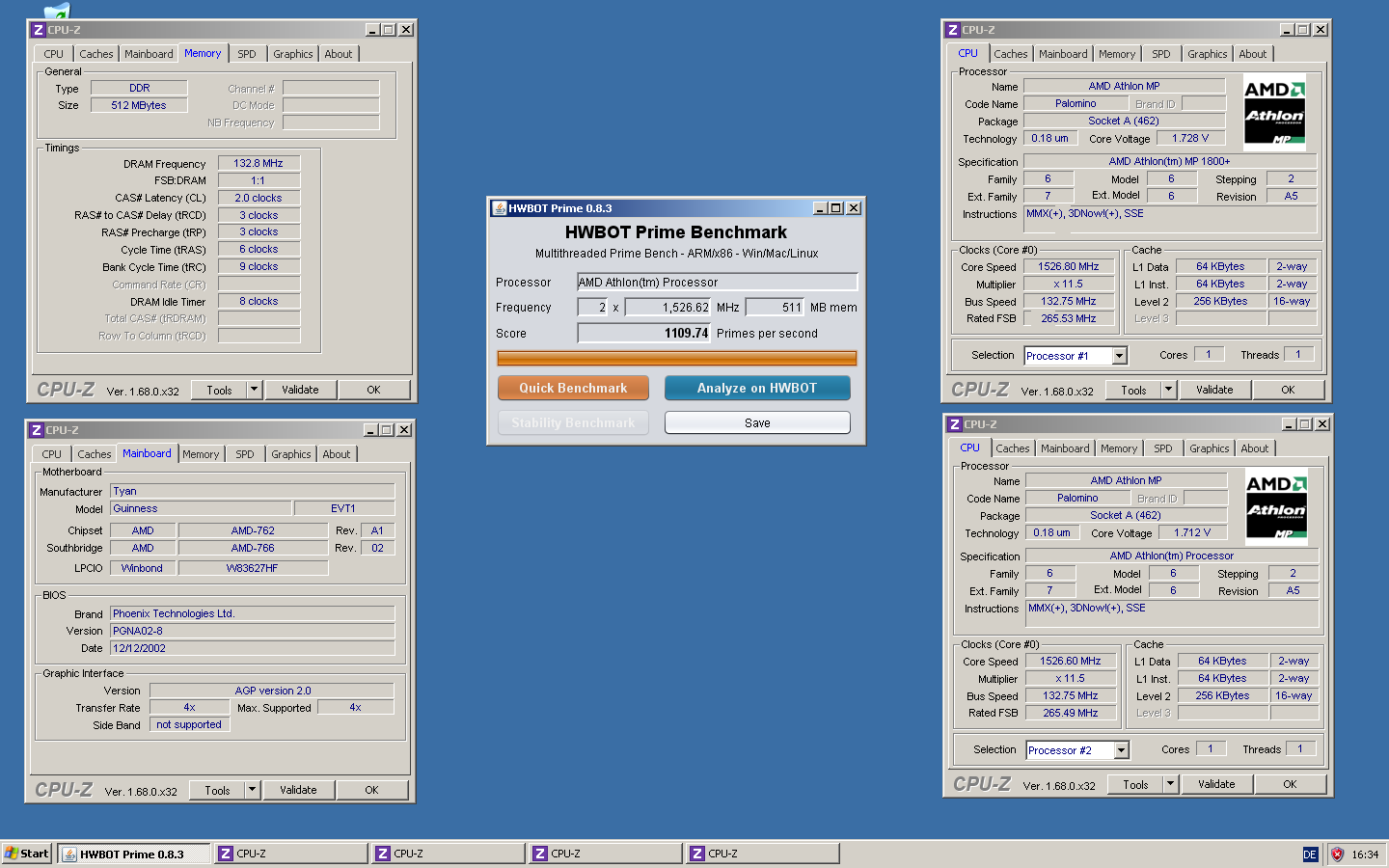Open the Caches tab in the Processor #2 window
The height and width of the screenshot is (868, 1389).
pos(1013,448)
